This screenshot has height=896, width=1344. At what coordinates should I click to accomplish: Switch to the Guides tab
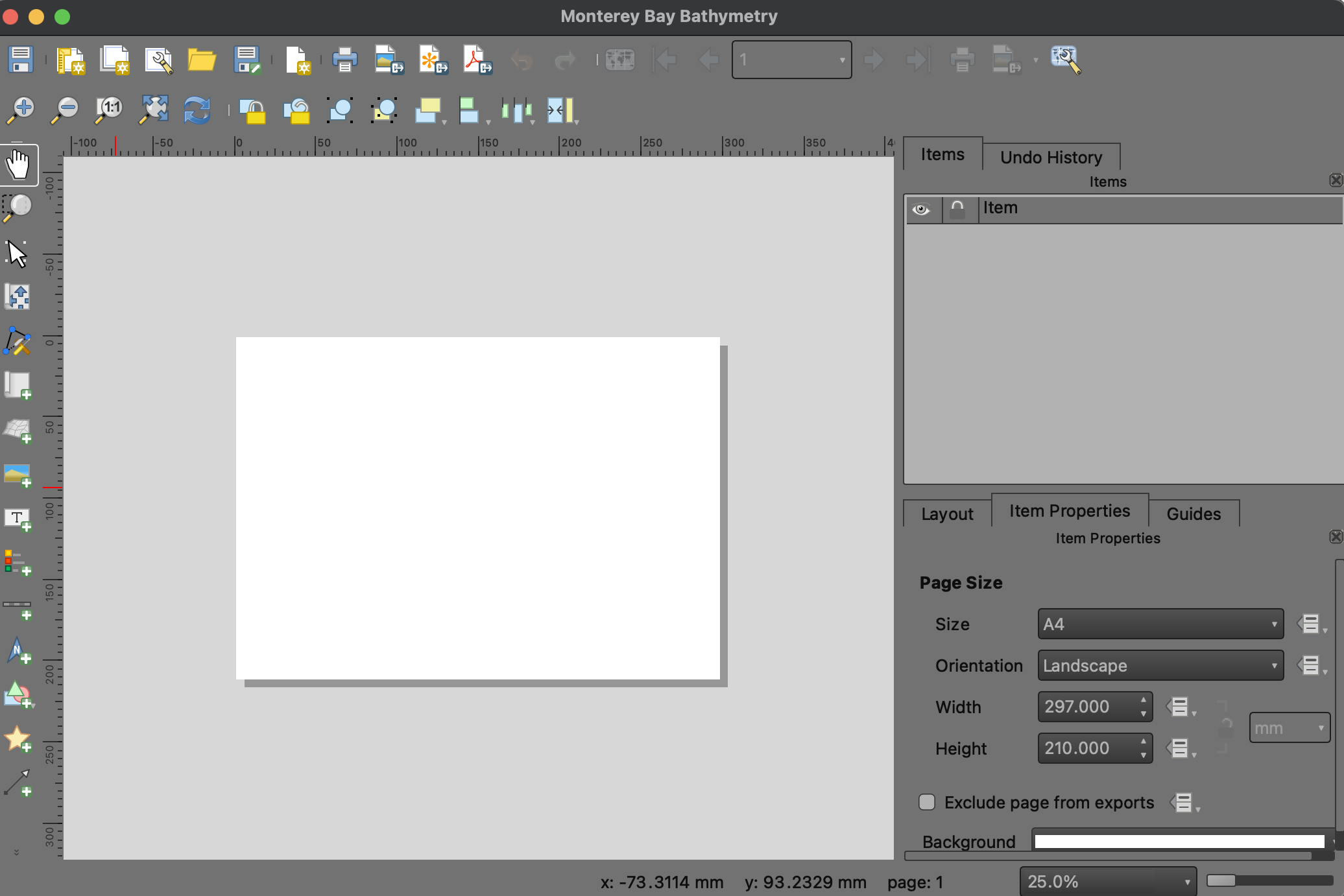point(1194,513)
